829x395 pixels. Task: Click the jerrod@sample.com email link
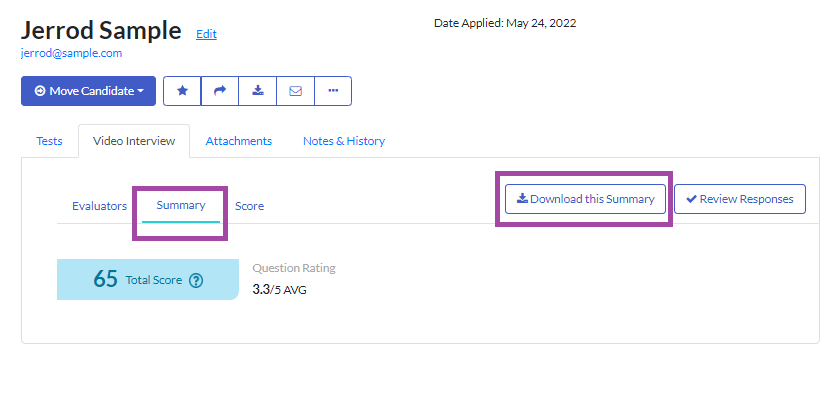click(x=71, y=53)
